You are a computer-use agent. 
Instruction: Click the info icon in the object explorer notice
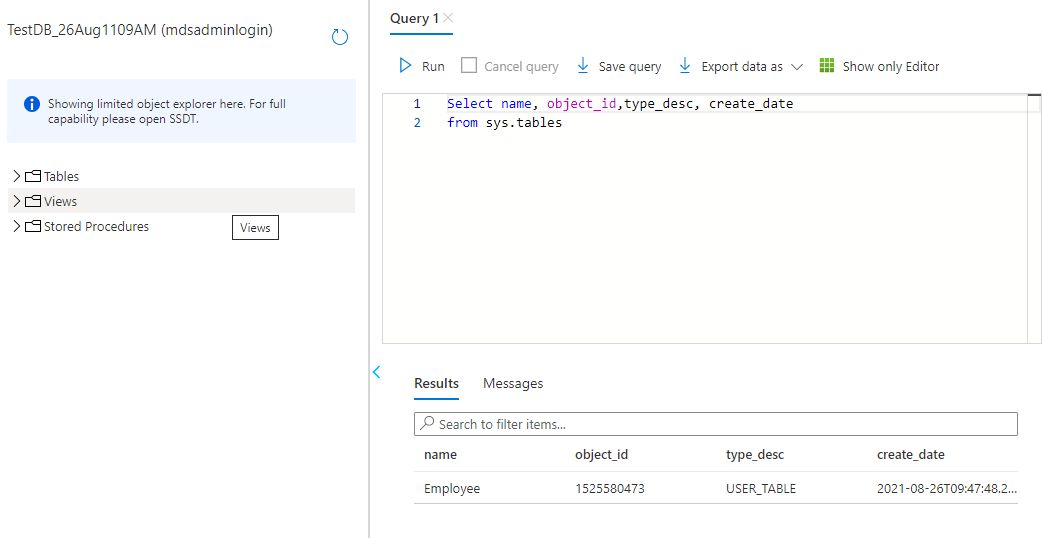(x=32, y=104)
